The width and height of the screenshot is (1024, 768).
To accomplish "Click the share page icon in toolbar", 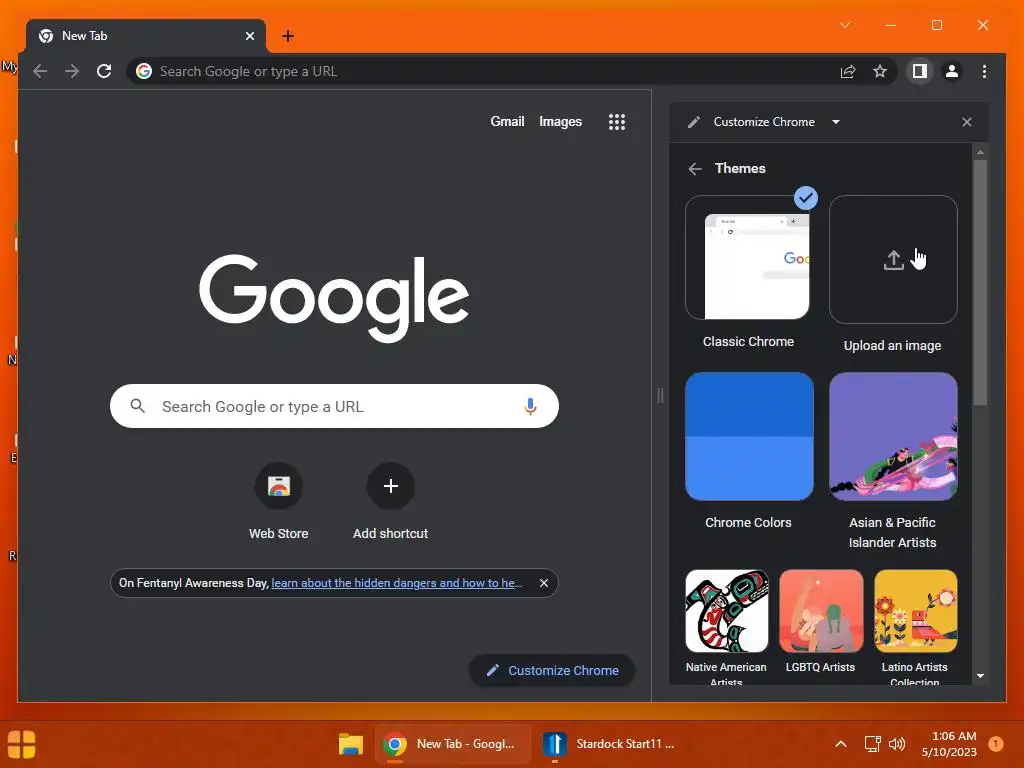I will [x=848, y=71].
